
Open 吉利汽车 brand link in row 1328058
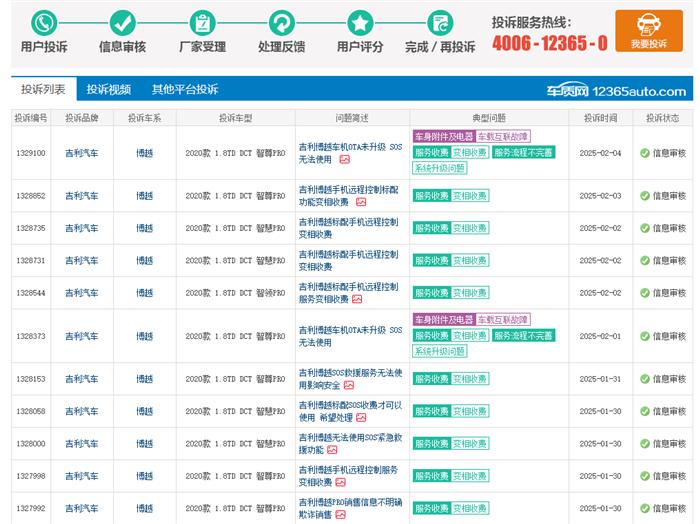[82, 411]
